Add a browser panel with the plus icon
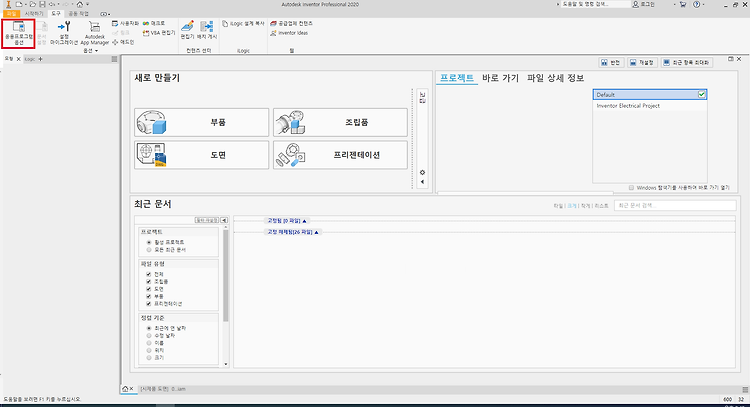Image resolution: width=750 pixels, height=407 pixels. (x=40, y=59)
